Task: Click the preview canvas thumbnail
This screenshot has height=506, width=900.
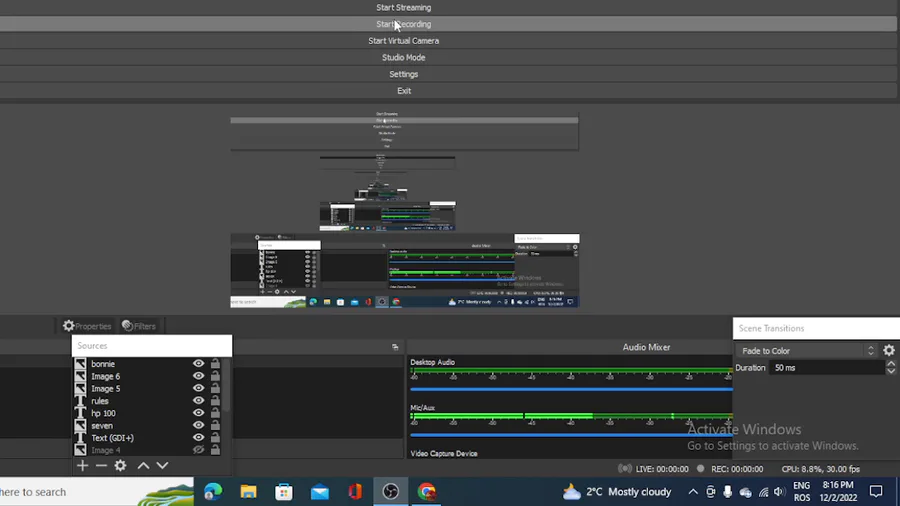Action: 405,210
